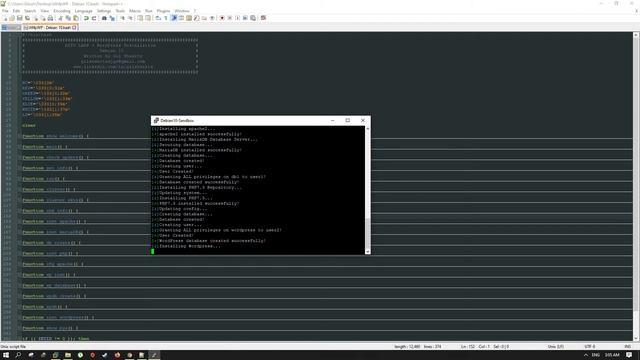Collapse the inst_mariadb function fold marker

pyautogui.click(x=20, y=232)
